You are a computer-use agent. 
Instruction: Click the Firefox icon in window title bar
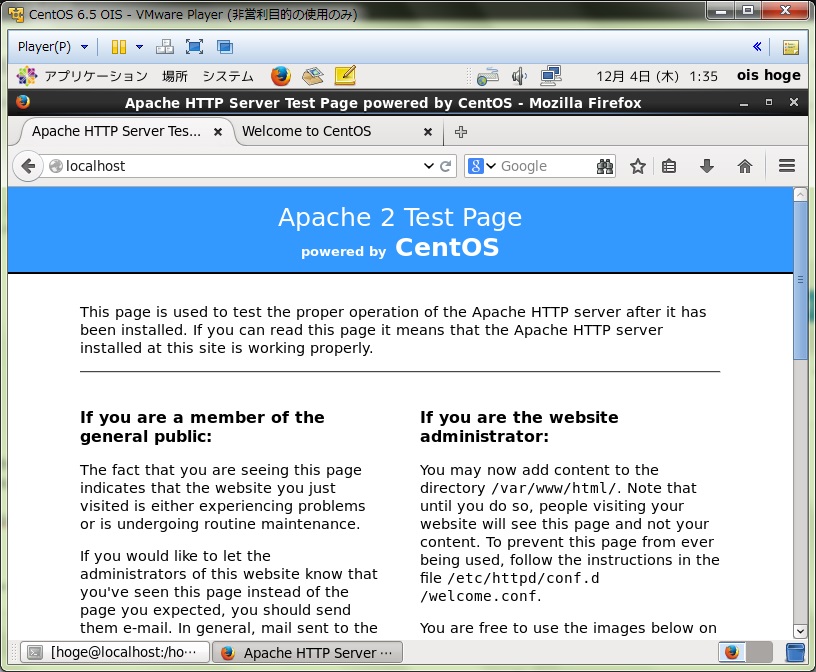23,102
